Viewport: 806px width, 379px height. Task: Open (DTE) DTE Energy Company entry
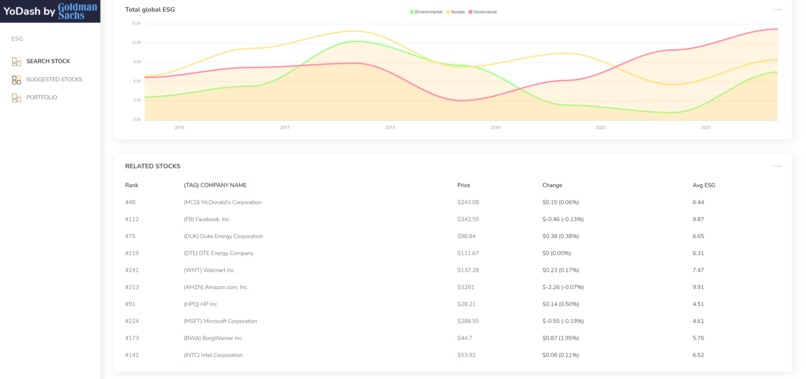(218, 254)
